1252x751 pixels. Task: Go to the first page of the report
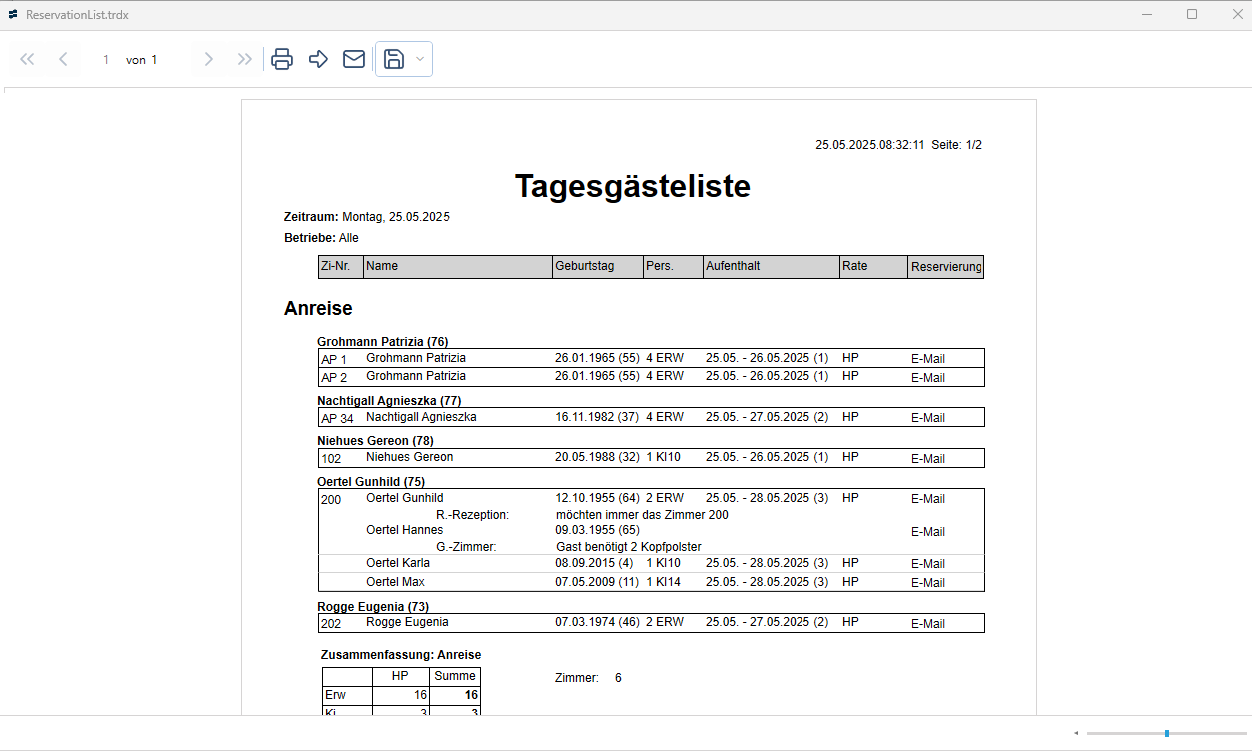(x=27, y=59)
